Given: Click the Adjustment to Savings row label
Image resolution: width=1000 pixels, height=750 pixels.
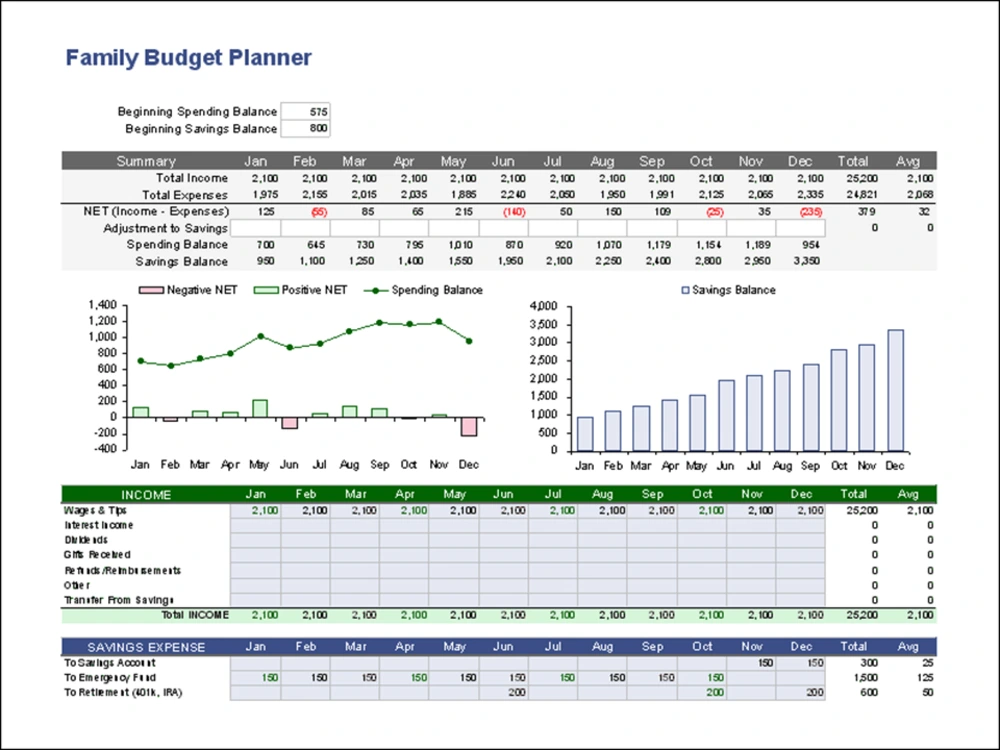Looking at the screenshot, I should 165,228.
